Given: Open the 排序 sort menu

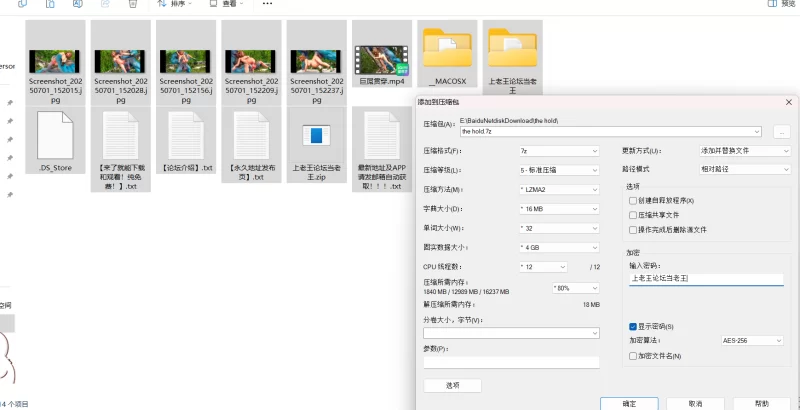Looking at the screenshot, I should coord(174,4).
